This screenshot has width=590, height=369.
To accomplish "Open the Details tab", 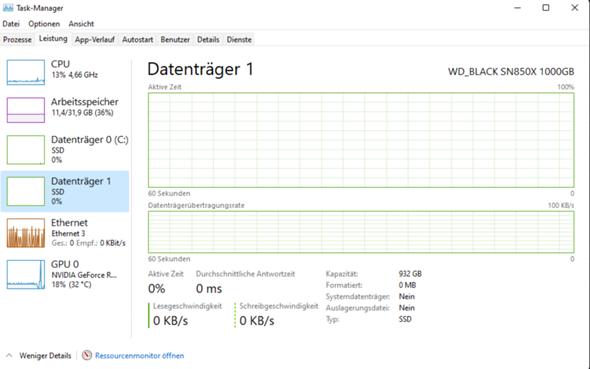I will click(208, 39).
